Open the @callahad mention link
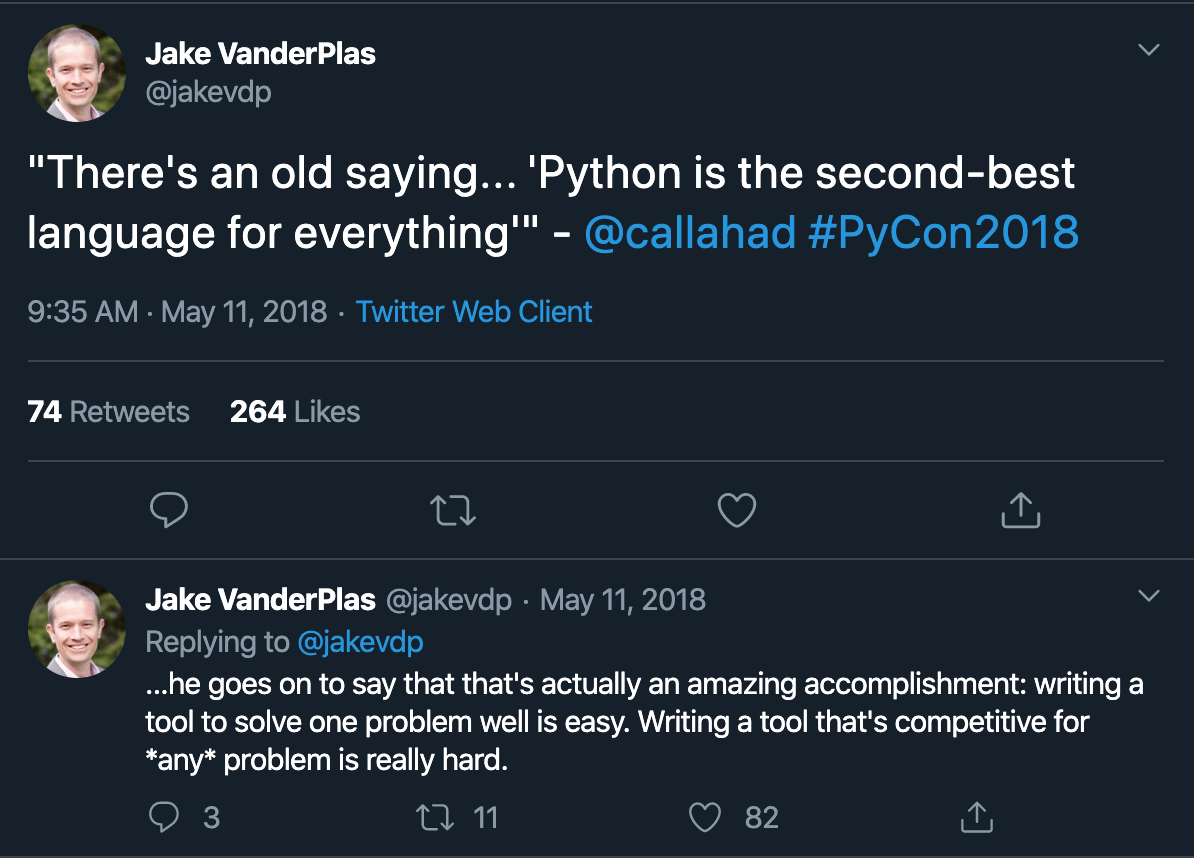The height and width of the screenshot is (858, 1194). pyautogui.click(x=690, y=233)
